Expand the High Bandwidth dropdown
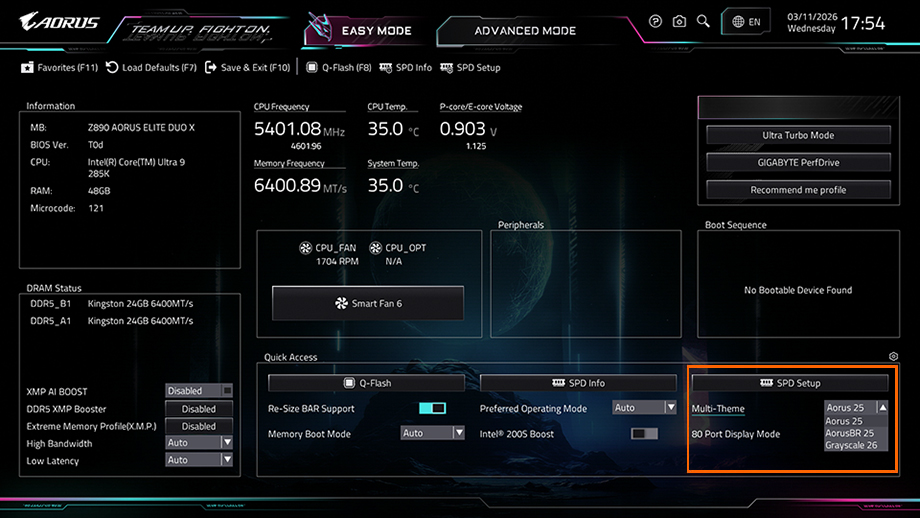This screenshot has height=518, width=920. 199,443
